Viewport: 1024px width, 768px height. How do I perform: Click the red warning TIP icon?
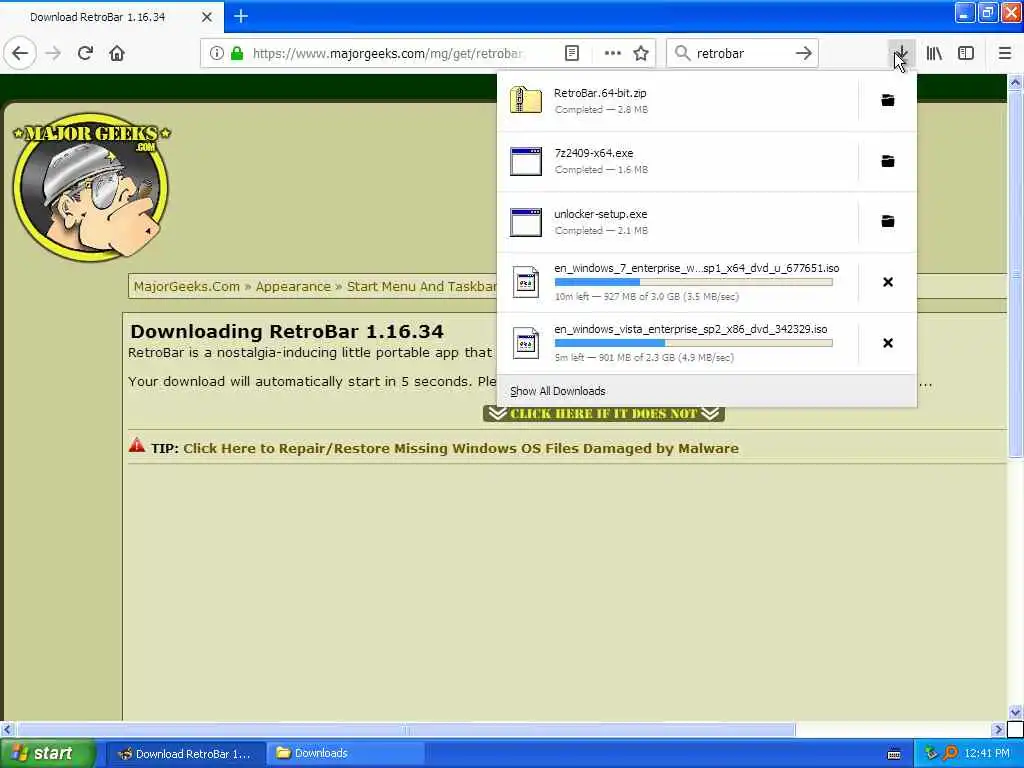[137, 446]
